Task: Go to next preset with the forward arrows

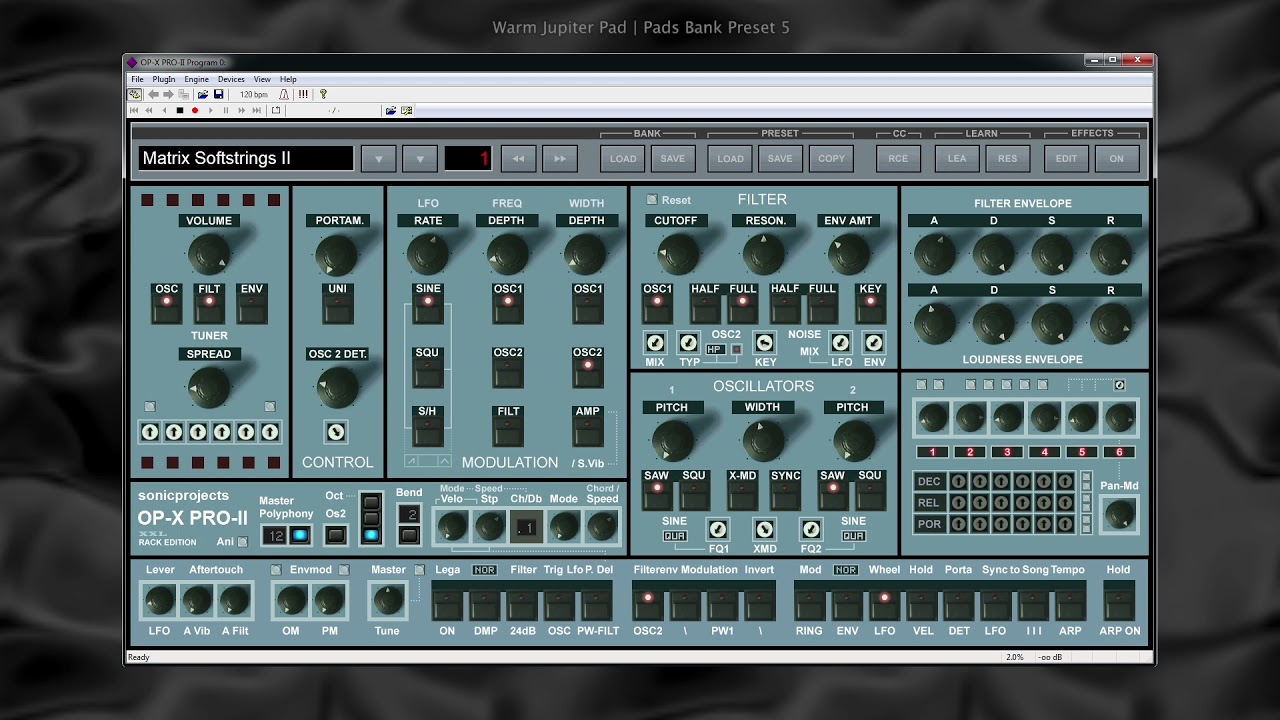Action: pyautogui.click(x=560, y=158)
